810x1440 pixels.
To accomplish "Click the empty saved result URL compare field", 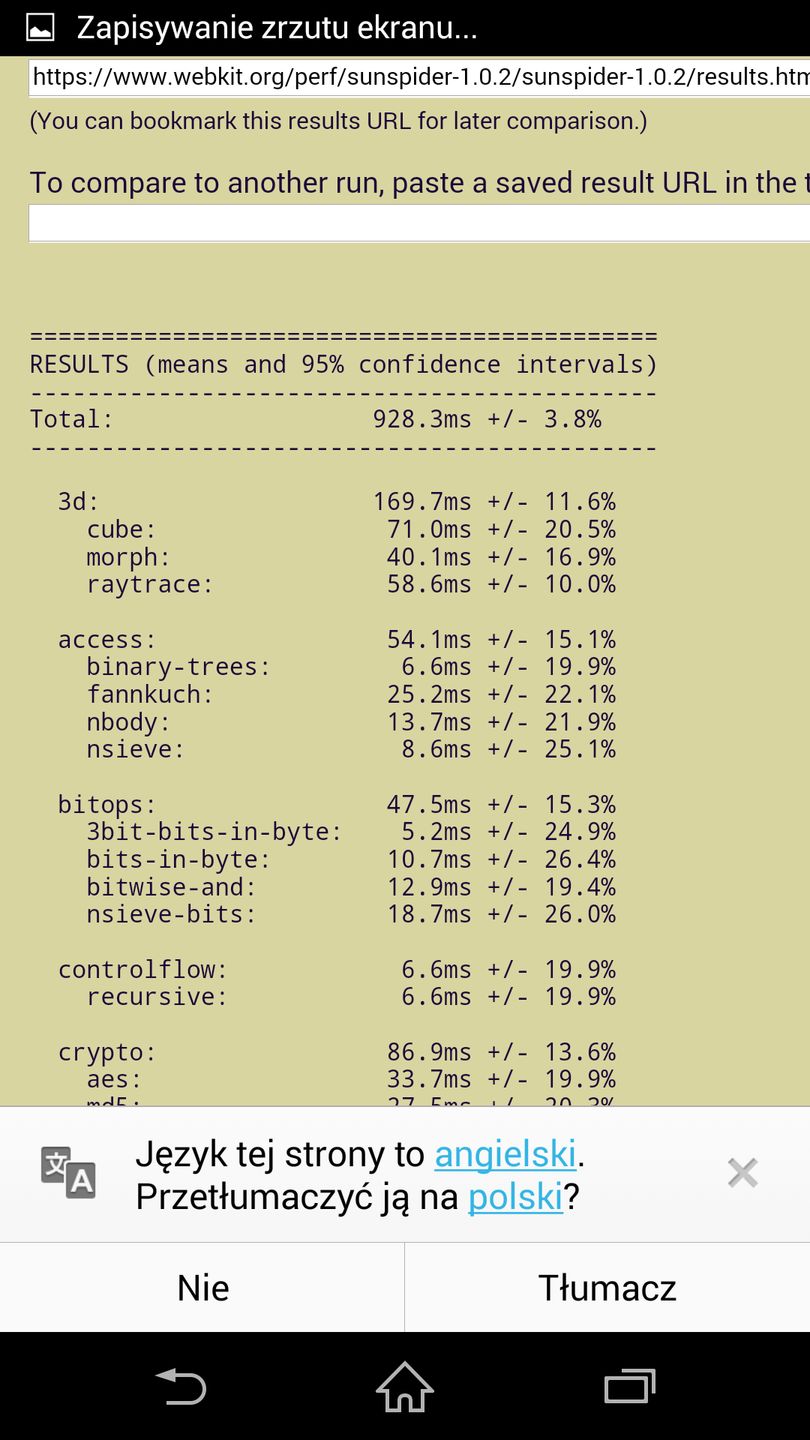I will [420, 223].
